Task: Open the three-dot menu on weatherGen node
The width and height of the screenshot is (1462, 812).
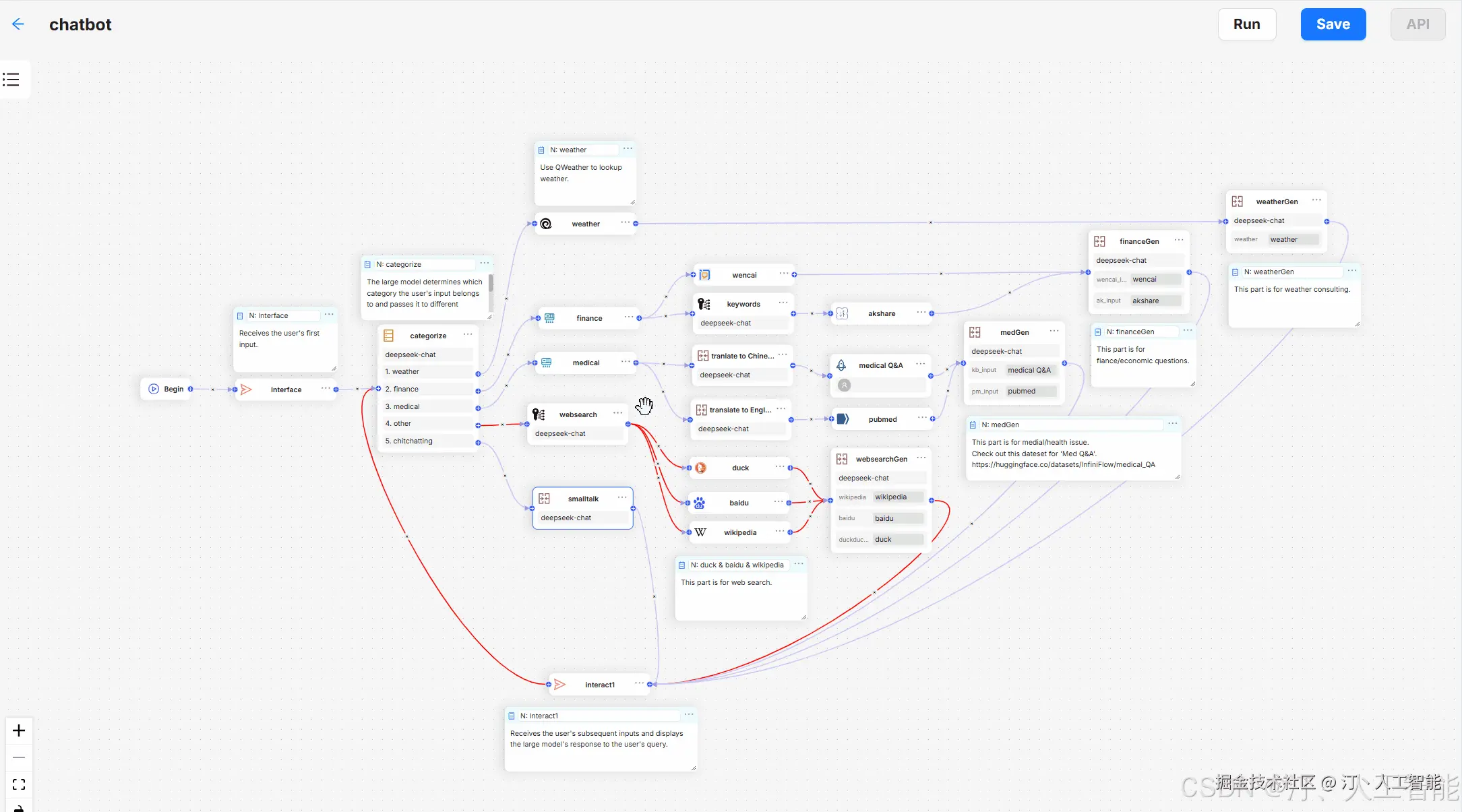Action: 1316,201
